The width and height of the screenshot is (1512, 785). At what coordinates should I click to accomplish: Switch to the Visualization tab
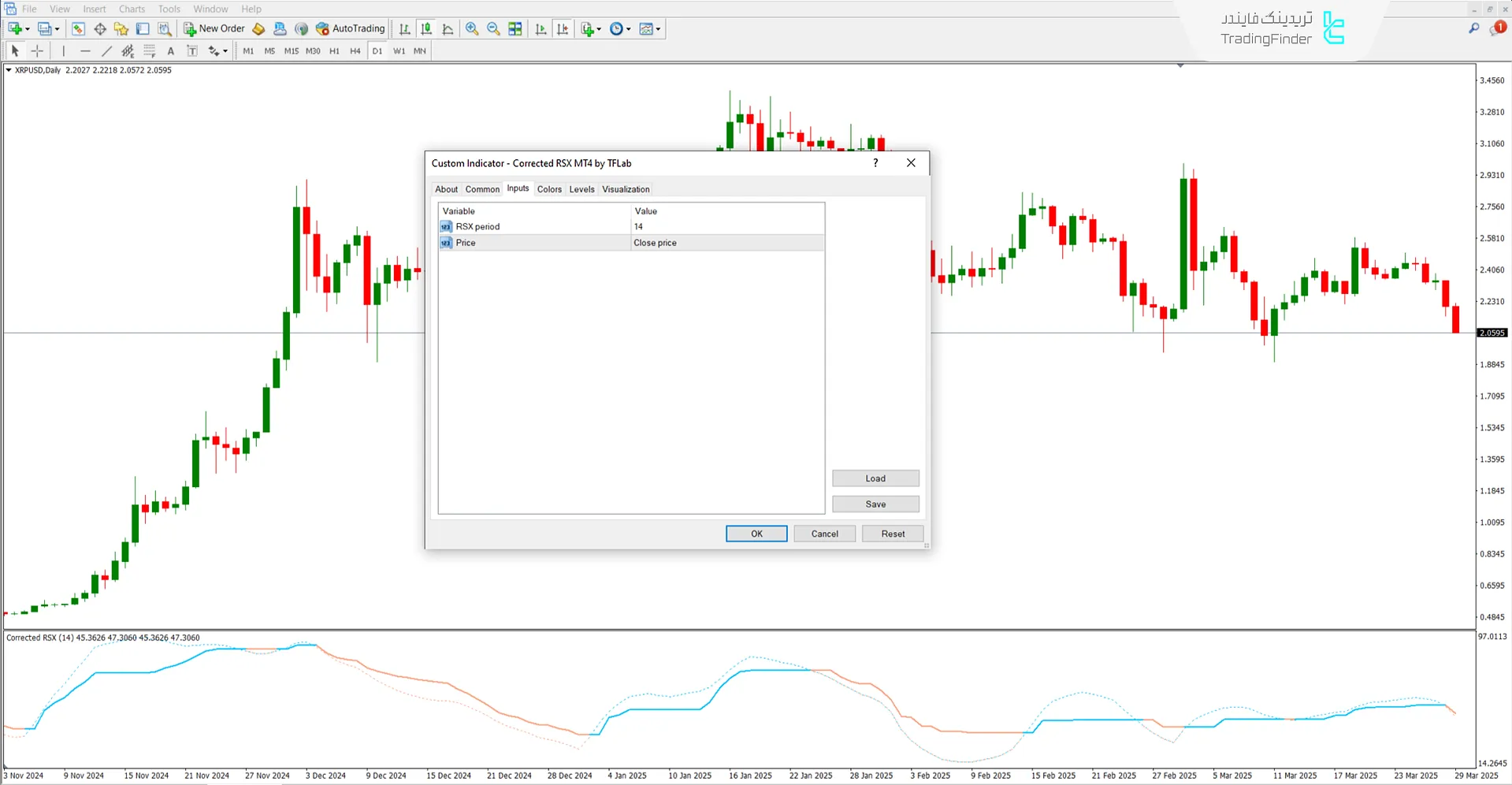(x=625, y=189)
